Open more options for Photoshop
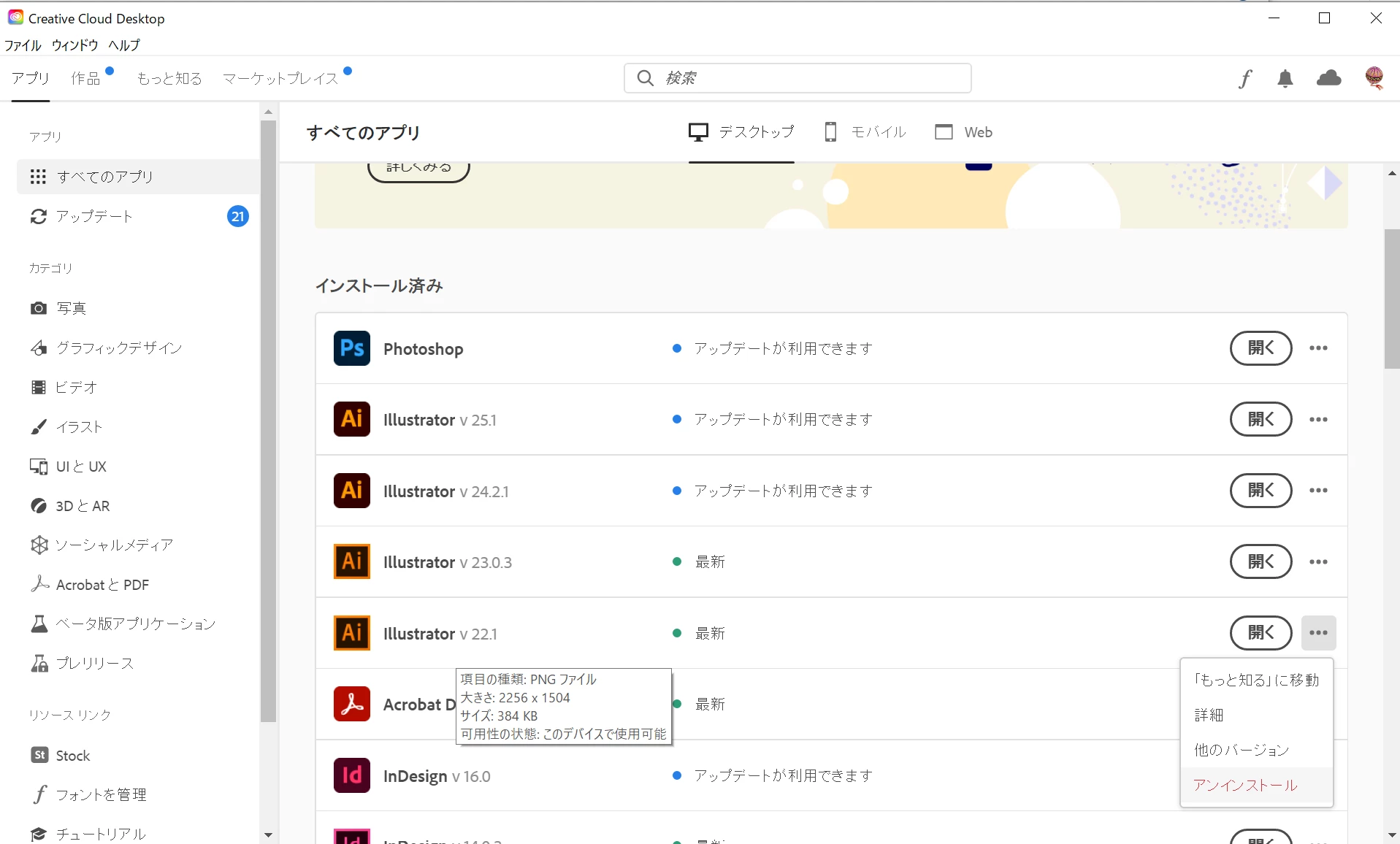 tap(1318, 348)
